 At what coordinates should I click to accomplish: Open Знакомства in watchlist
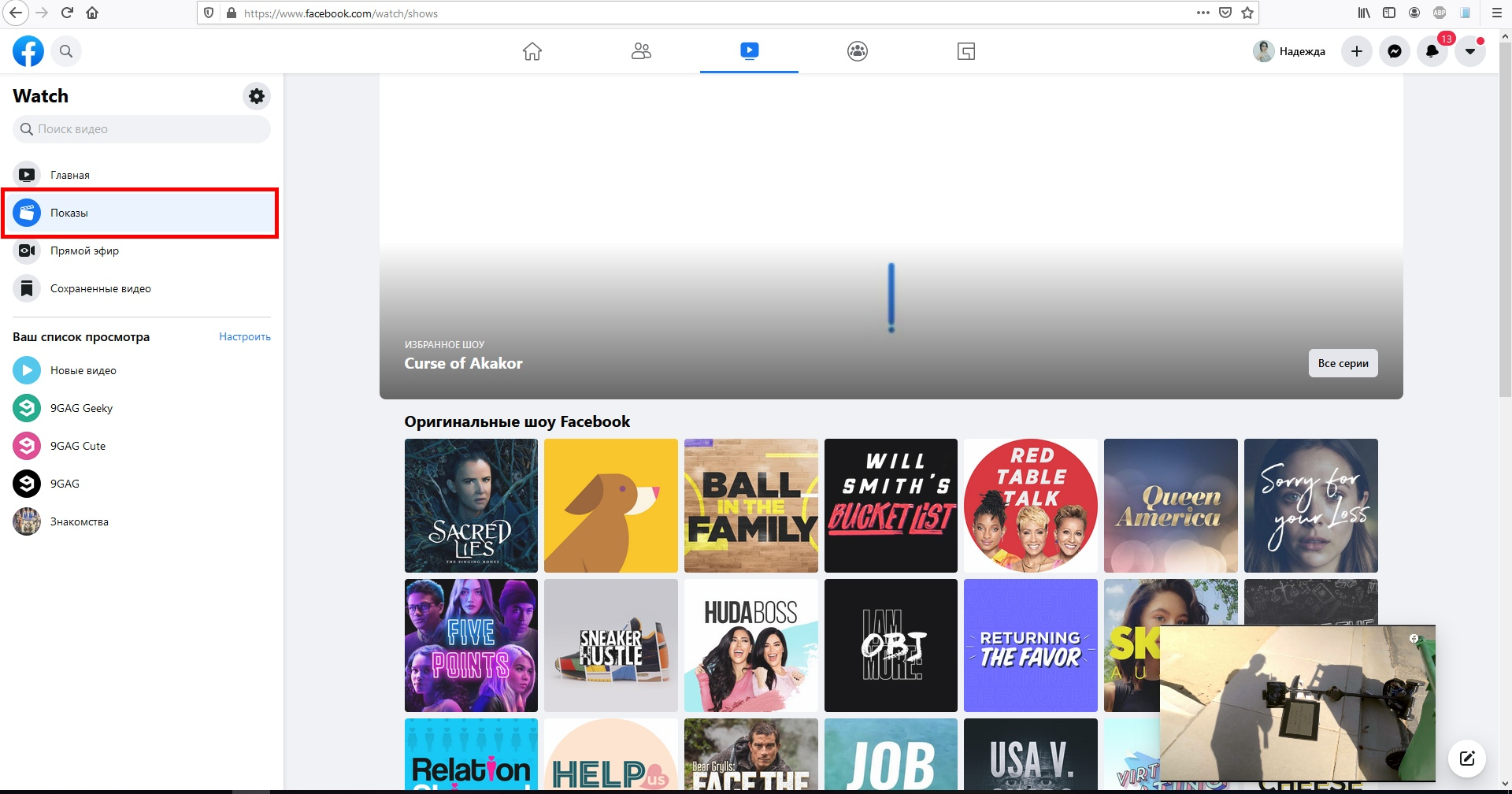click(142, 521)
